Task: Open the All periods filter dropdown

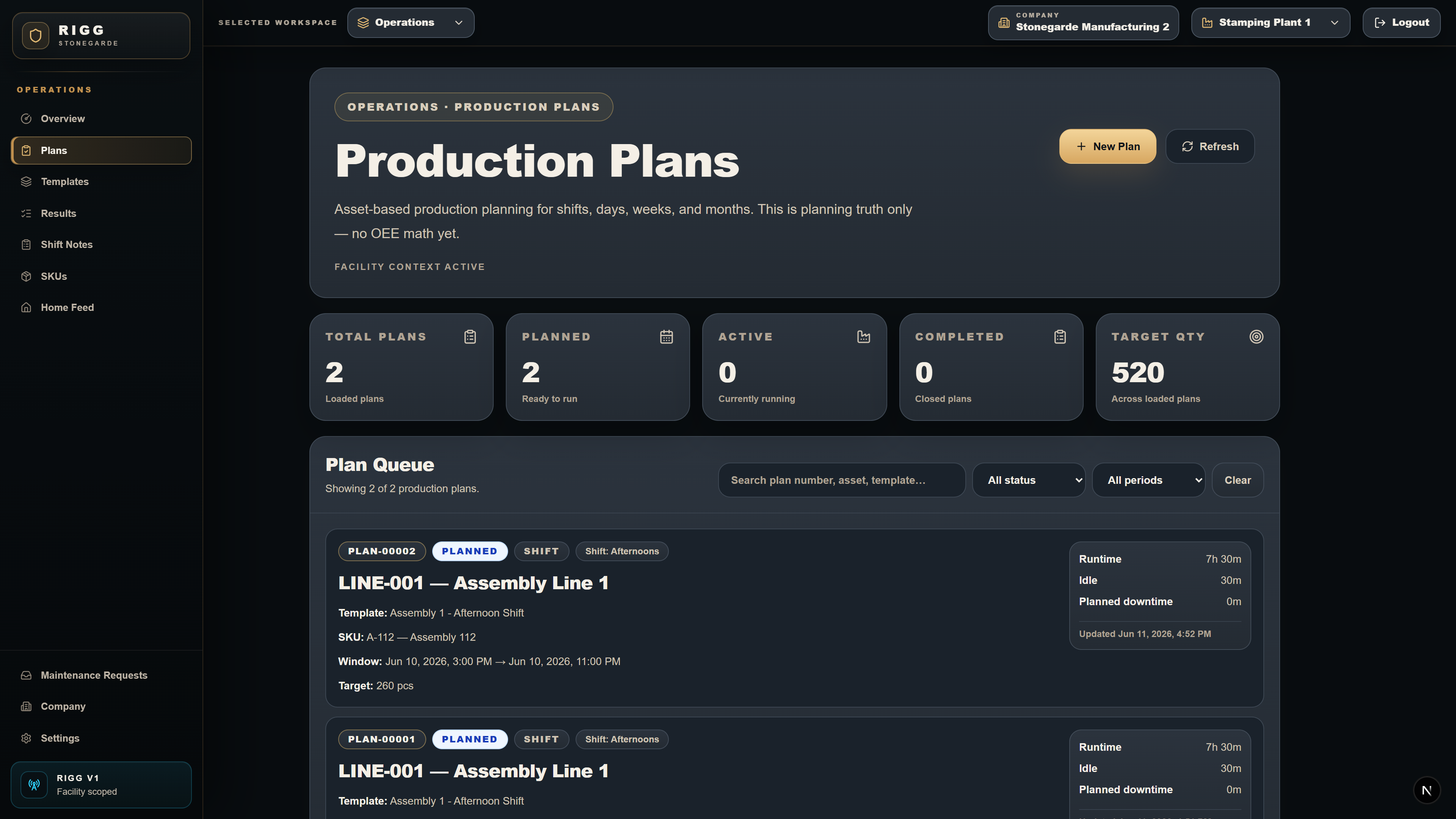Action: (x=1148, y=480)
